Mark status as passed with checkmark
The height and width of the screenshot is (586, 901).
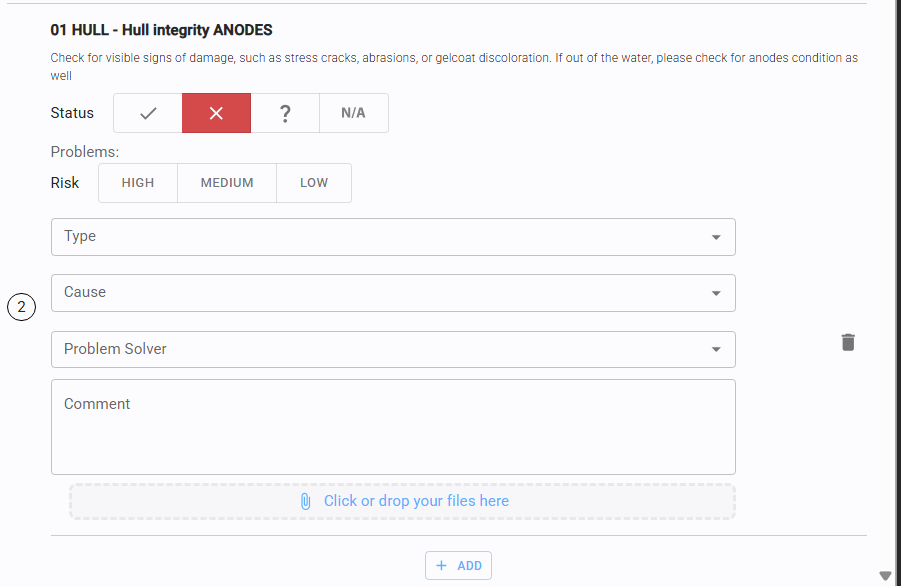point(148,113)
